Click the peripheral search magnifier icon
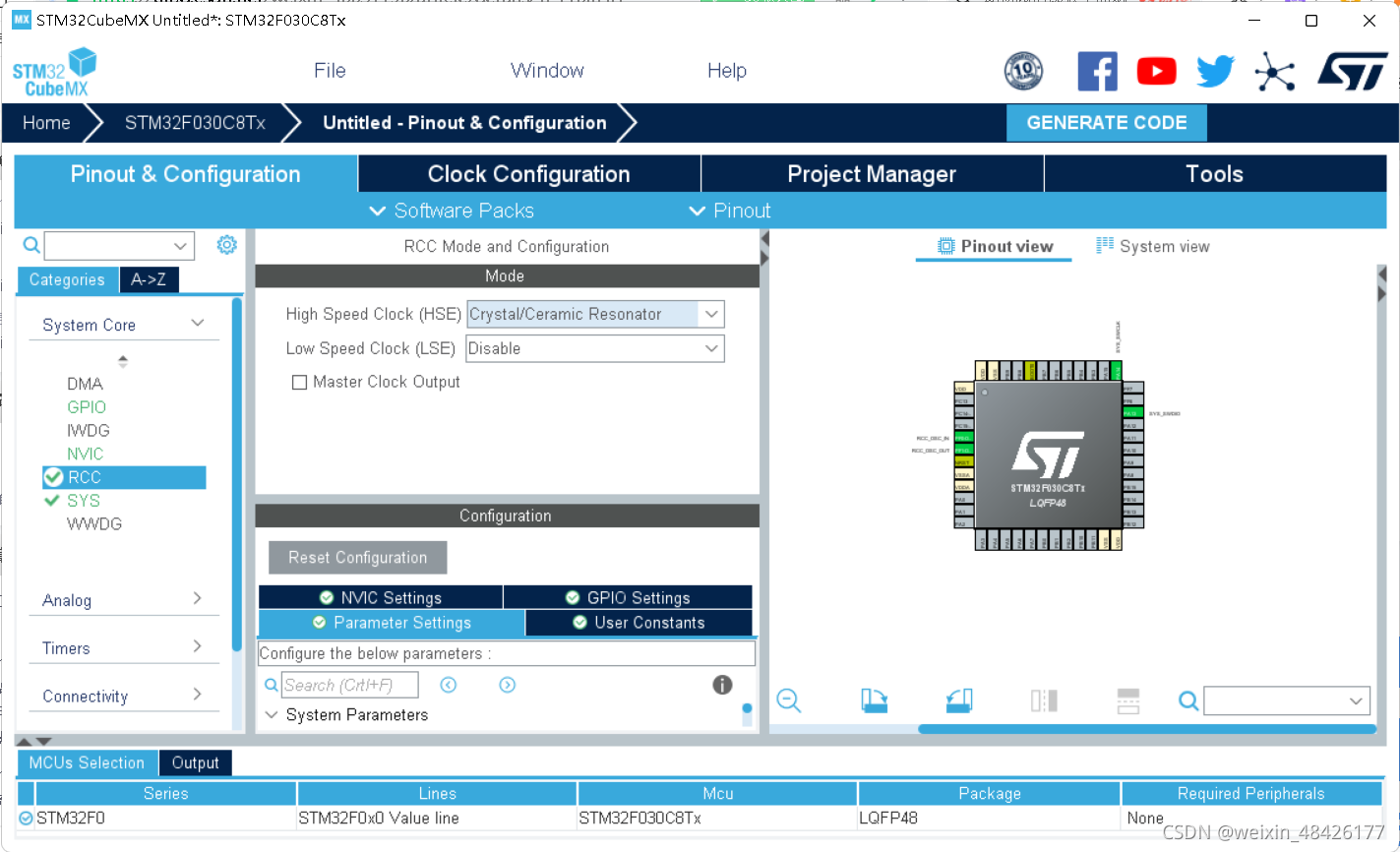This screenshot has width=1400, height=852. pos(31,245)
